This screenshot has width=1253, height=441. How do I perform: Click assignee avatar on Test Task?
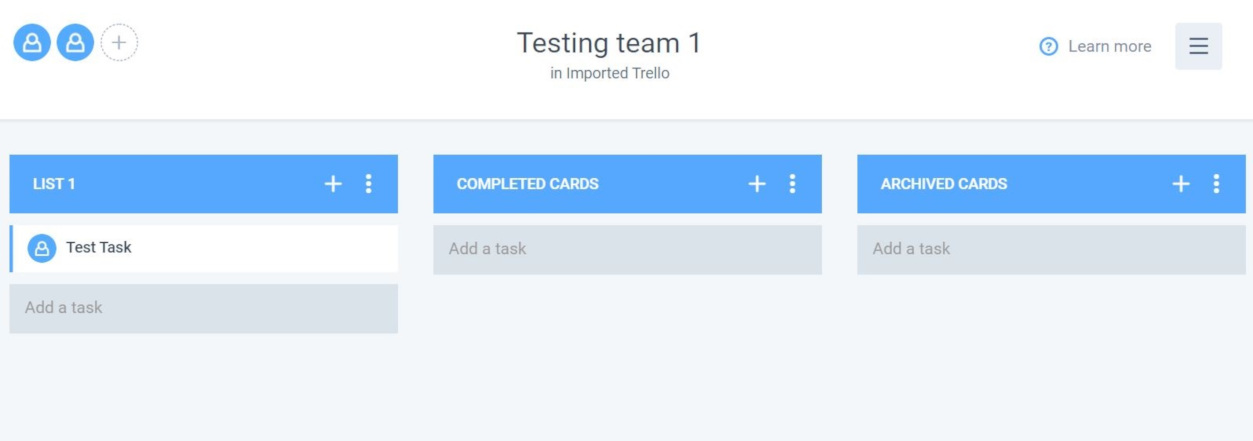[42, 248]
